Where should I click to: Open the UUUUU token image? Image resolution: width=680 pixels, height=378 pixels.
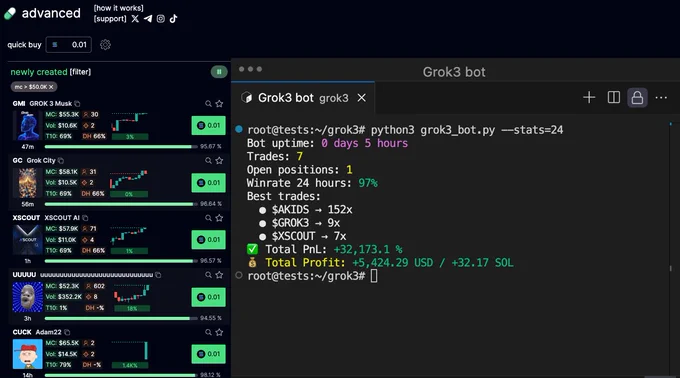(27, 297)
